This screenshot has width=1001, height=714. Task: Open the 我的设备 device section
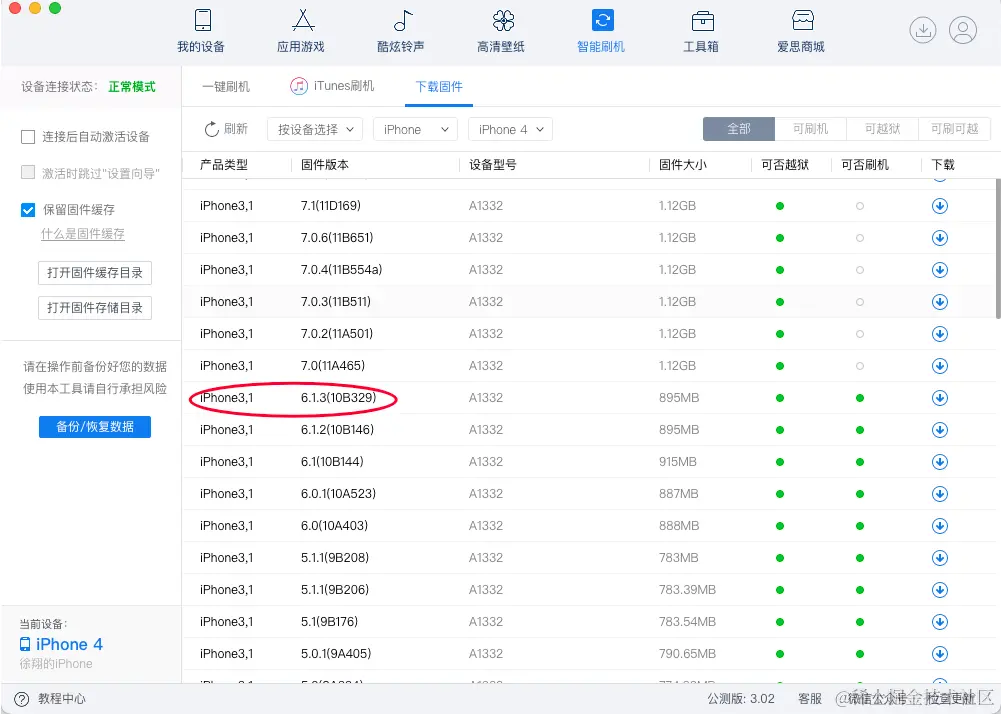tap(201, 31)
